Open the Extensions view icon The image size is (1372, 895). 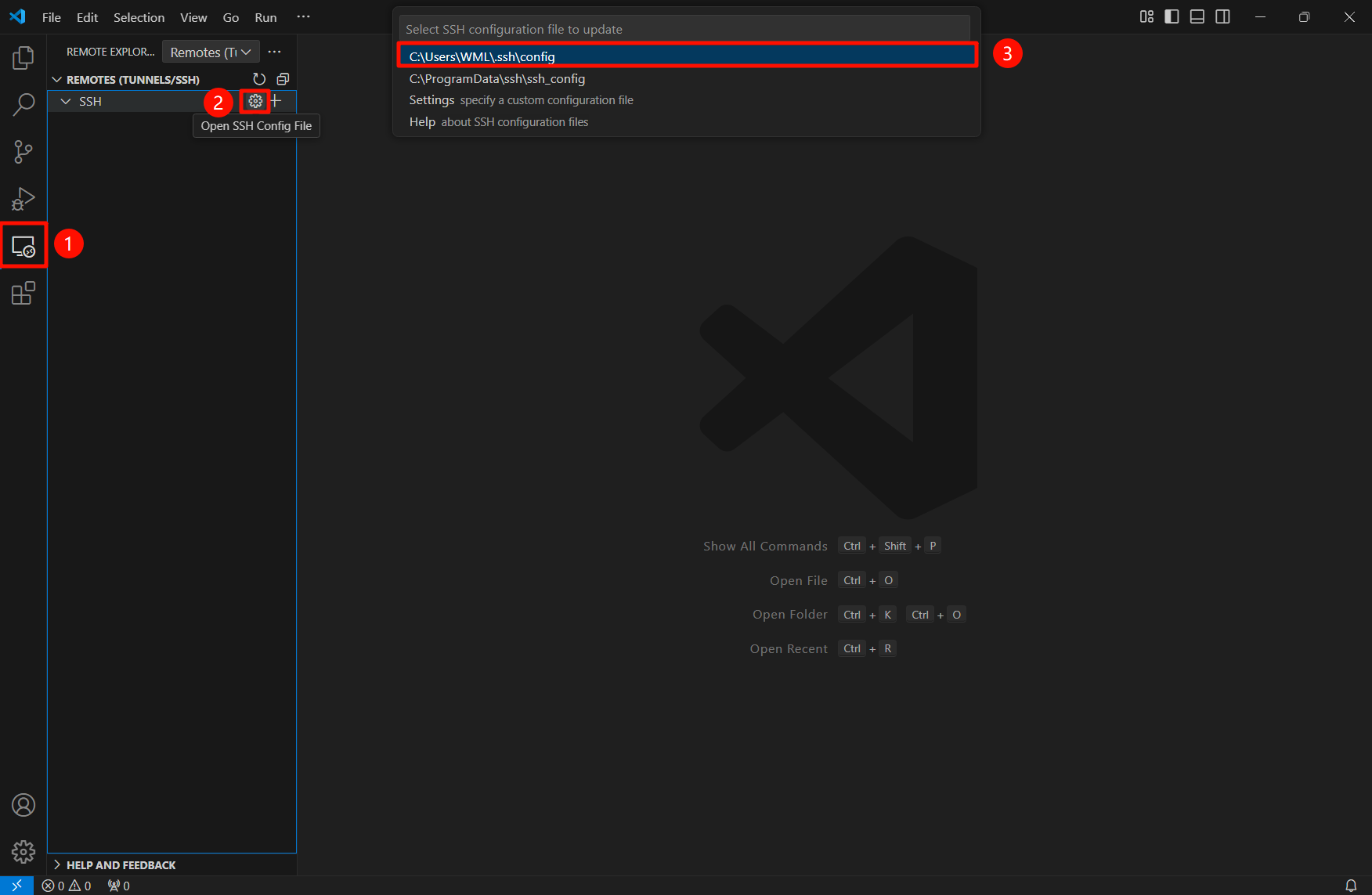pyautogui.click(x=23, y=294)
